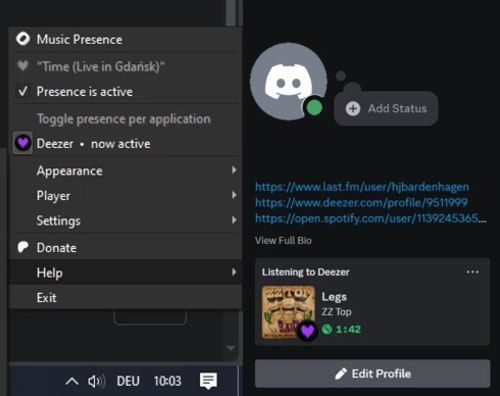Click the DEU language indicator
500x396 pixels.
(x=128, y=381)
